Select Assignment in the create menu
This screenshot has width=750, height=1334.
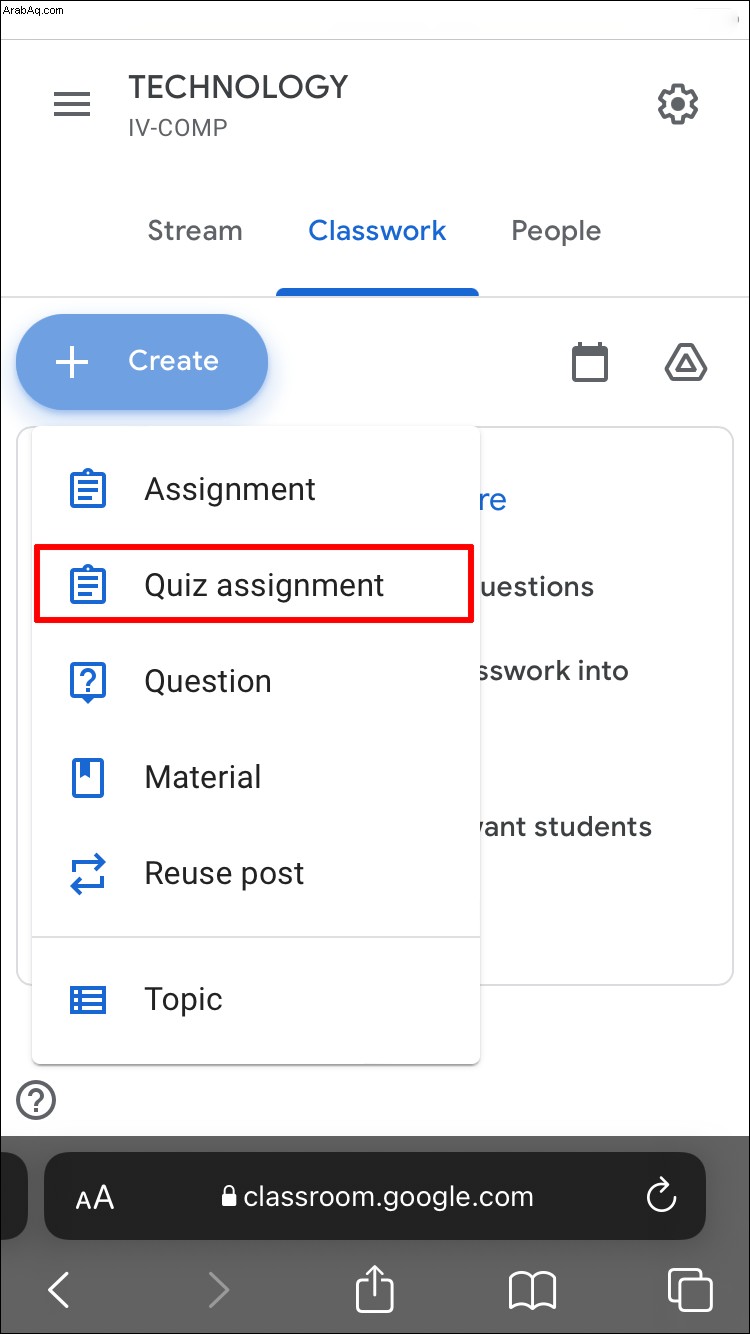coord(256,490)
